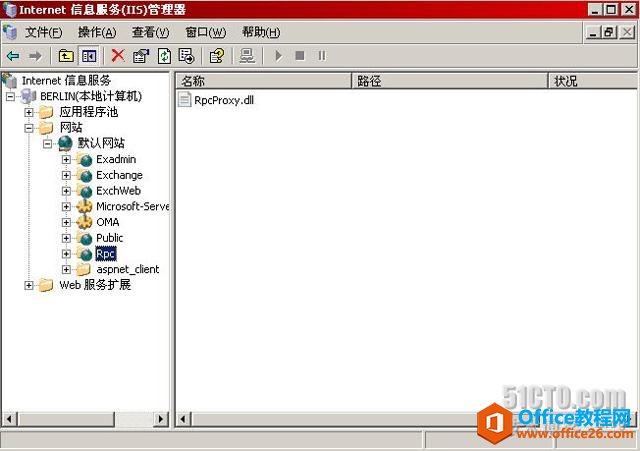Select the Internet 信息服务 root node
Image resolution: width=640 pixels, height=451 pixels.
pos(66,80)
